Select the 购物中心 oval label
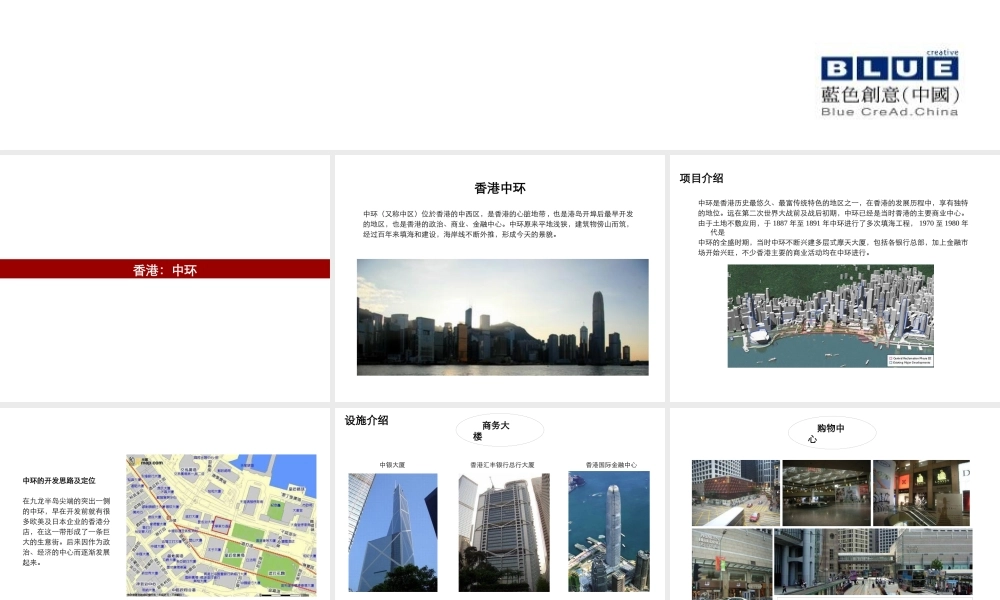The height and width of the screenshot is (600, 1000). [x=832, y=433]
